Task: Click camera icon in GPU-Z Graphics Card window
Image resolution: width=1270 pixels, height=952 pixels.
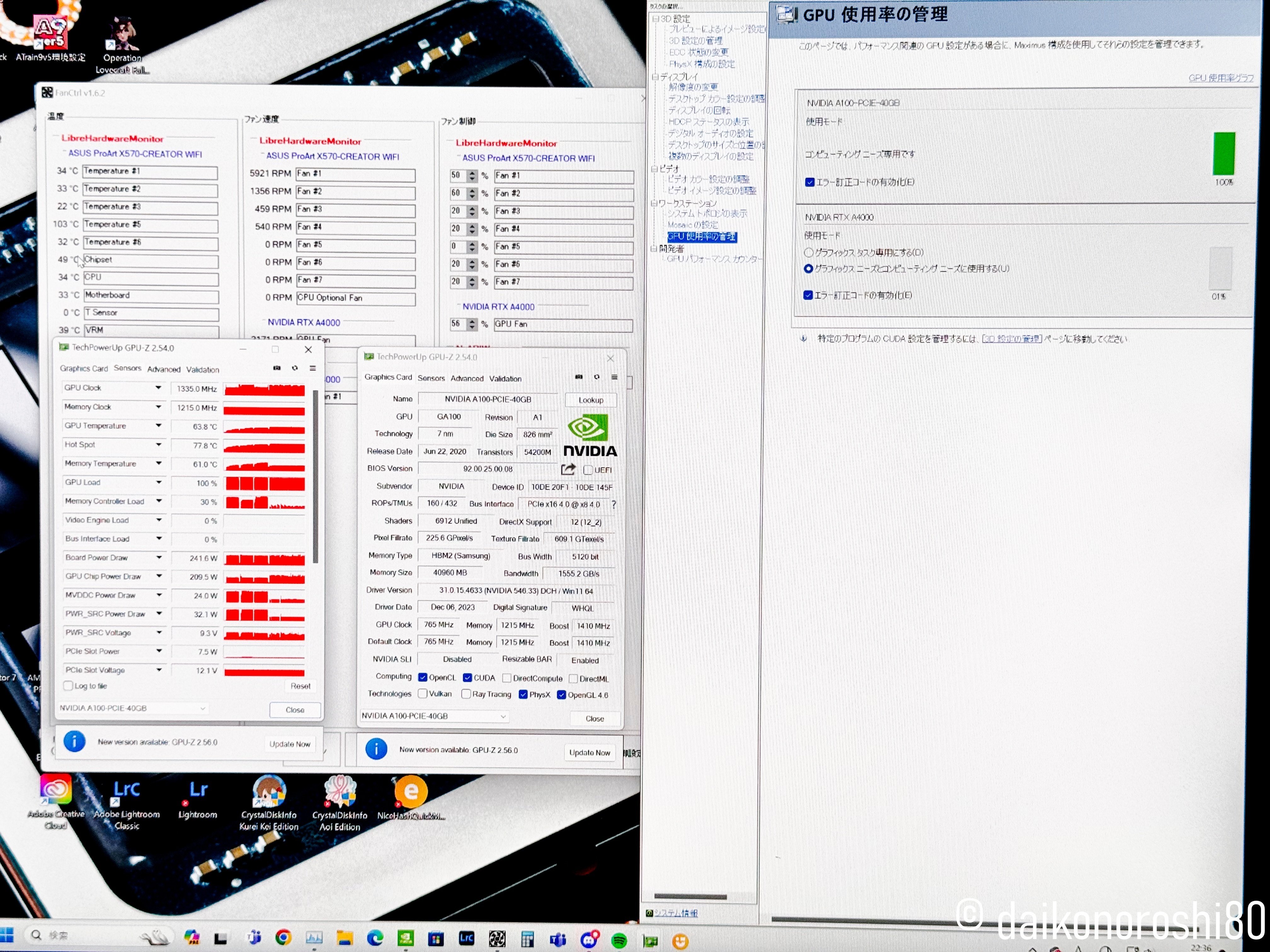Action: tap(579, 377)
